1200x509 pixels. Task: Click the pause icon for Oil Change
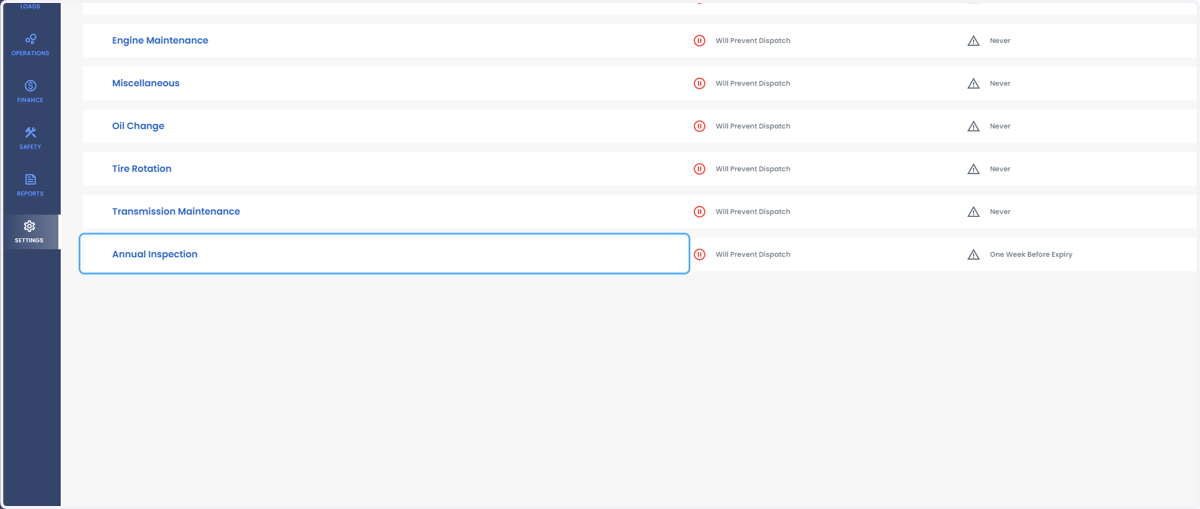point(700,126)
